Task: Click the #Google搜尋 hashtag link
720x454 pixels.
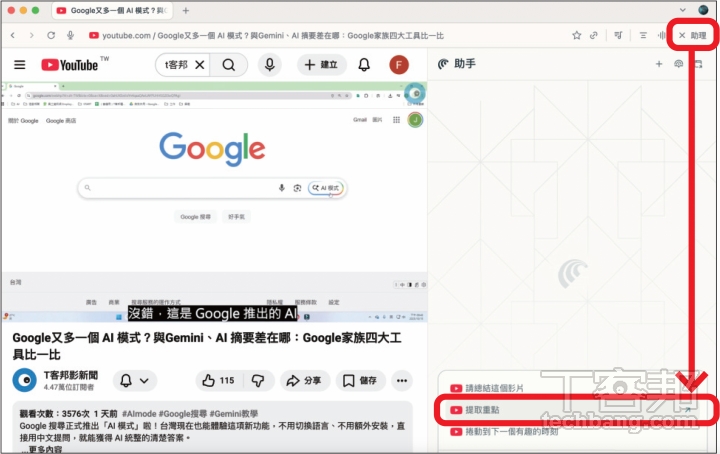Action: (183, 414)
